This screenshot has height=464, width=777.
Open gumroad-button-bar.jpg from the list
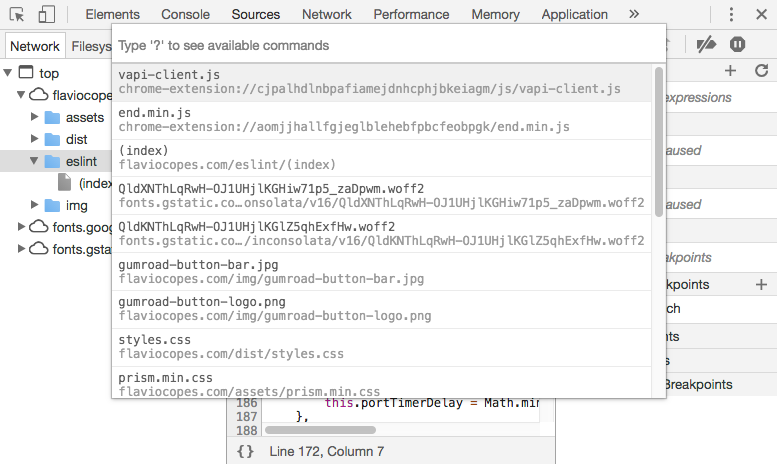coord(382,272)
